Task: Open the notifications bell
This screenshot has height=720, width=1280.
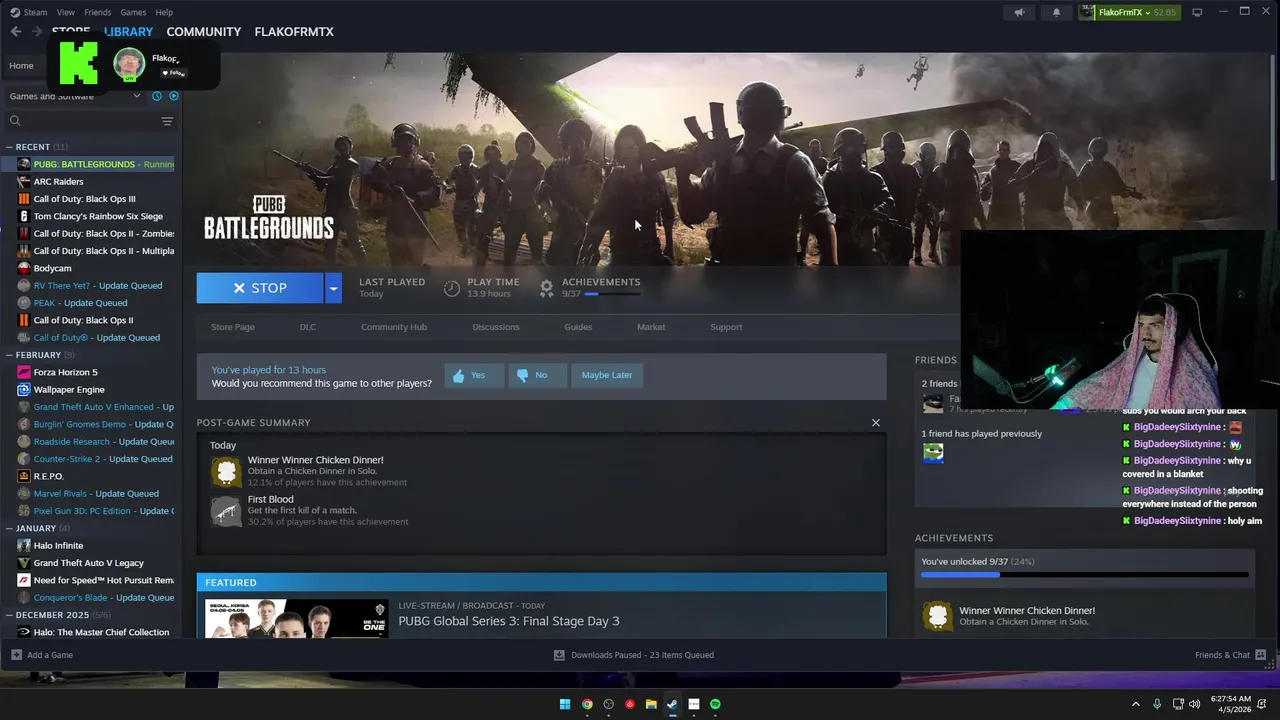Action: click(x=1056, y=12)
